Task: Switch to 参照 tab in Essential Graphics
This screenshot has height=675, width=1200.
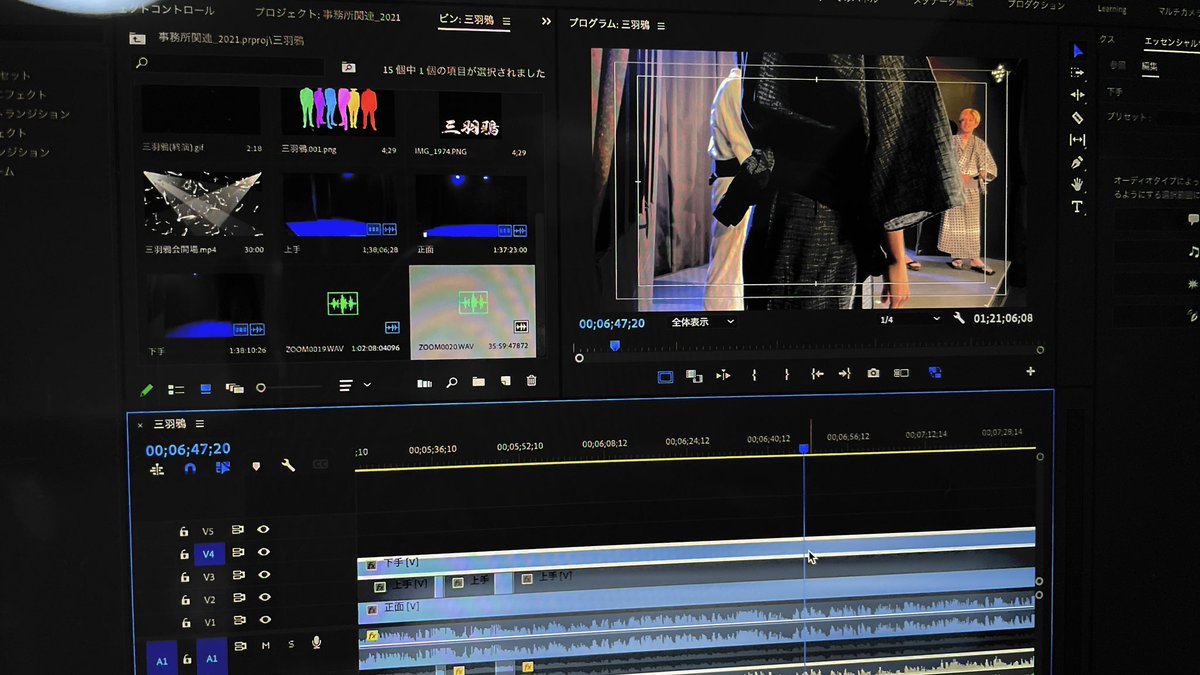Action: click(1118, 65)
